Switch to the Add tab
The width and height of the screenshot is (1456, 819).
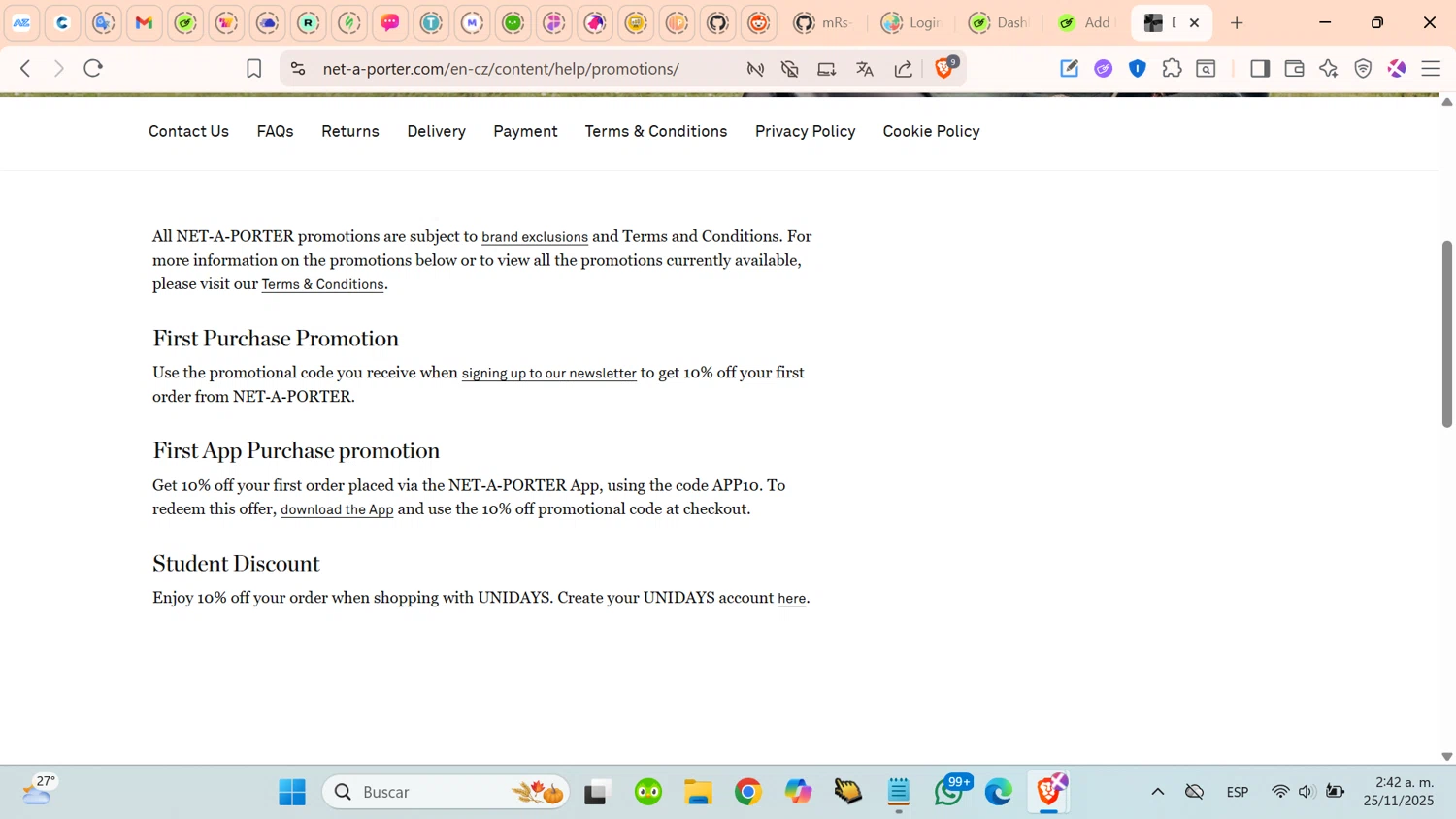coord(1085,22)
